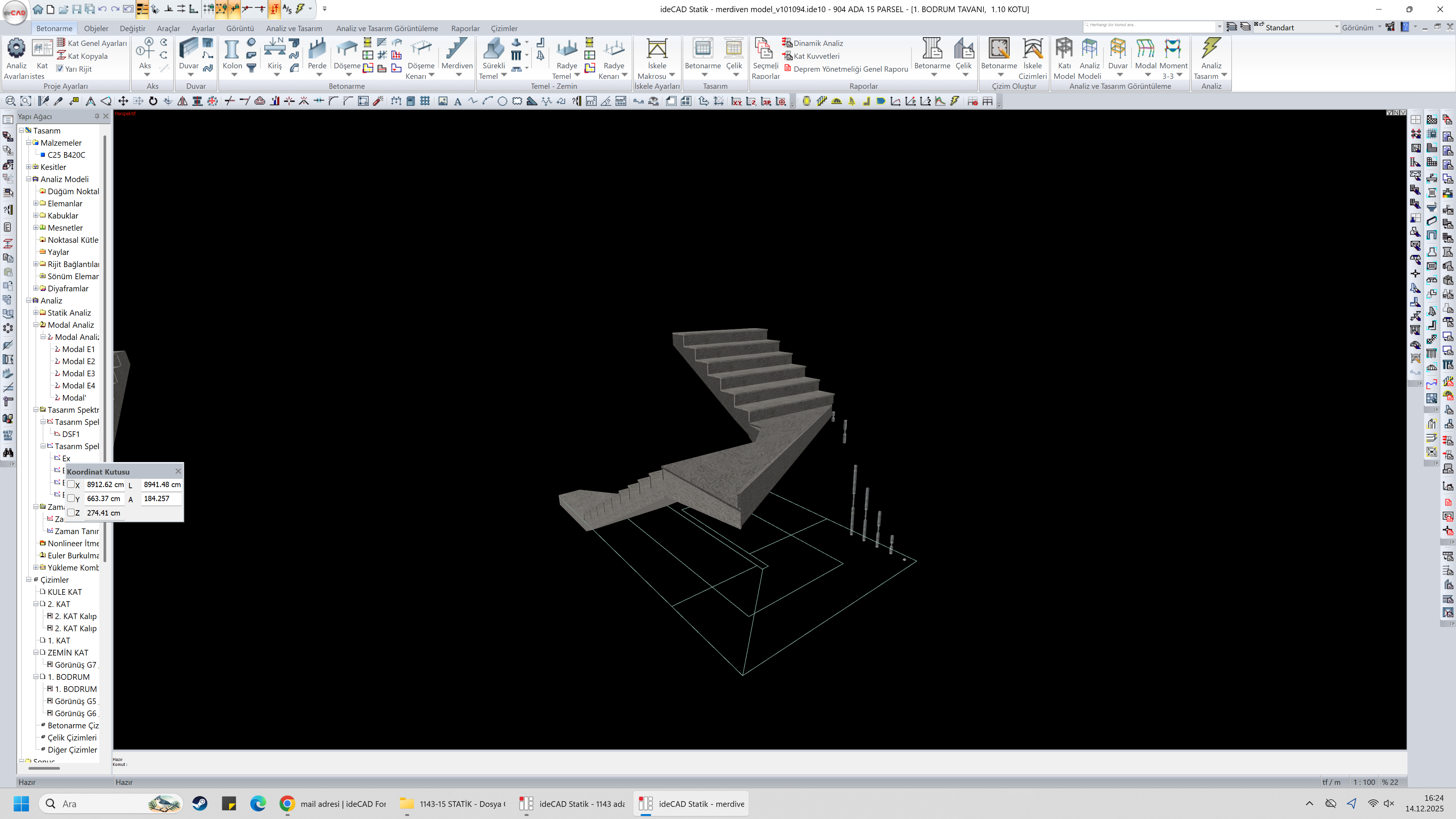Open the Raporlar ribbon tab
This screenshot has height=819, width=1456.
tap(465, 28)
